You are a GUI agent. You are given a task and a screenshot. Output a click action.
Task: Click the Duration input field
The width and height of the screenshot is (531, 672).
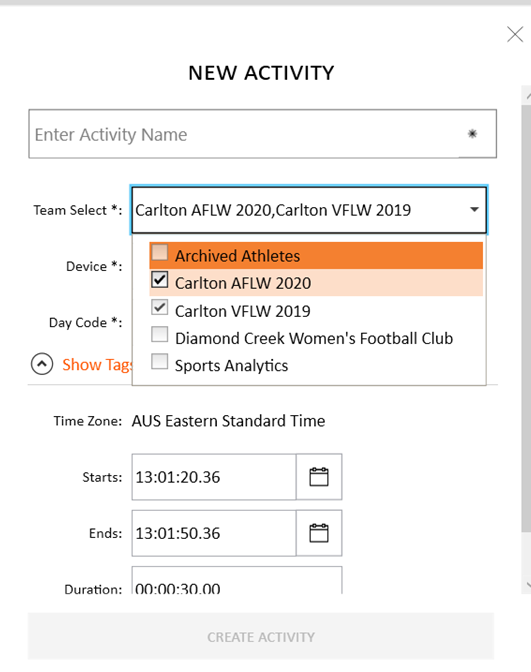(237, 581)
